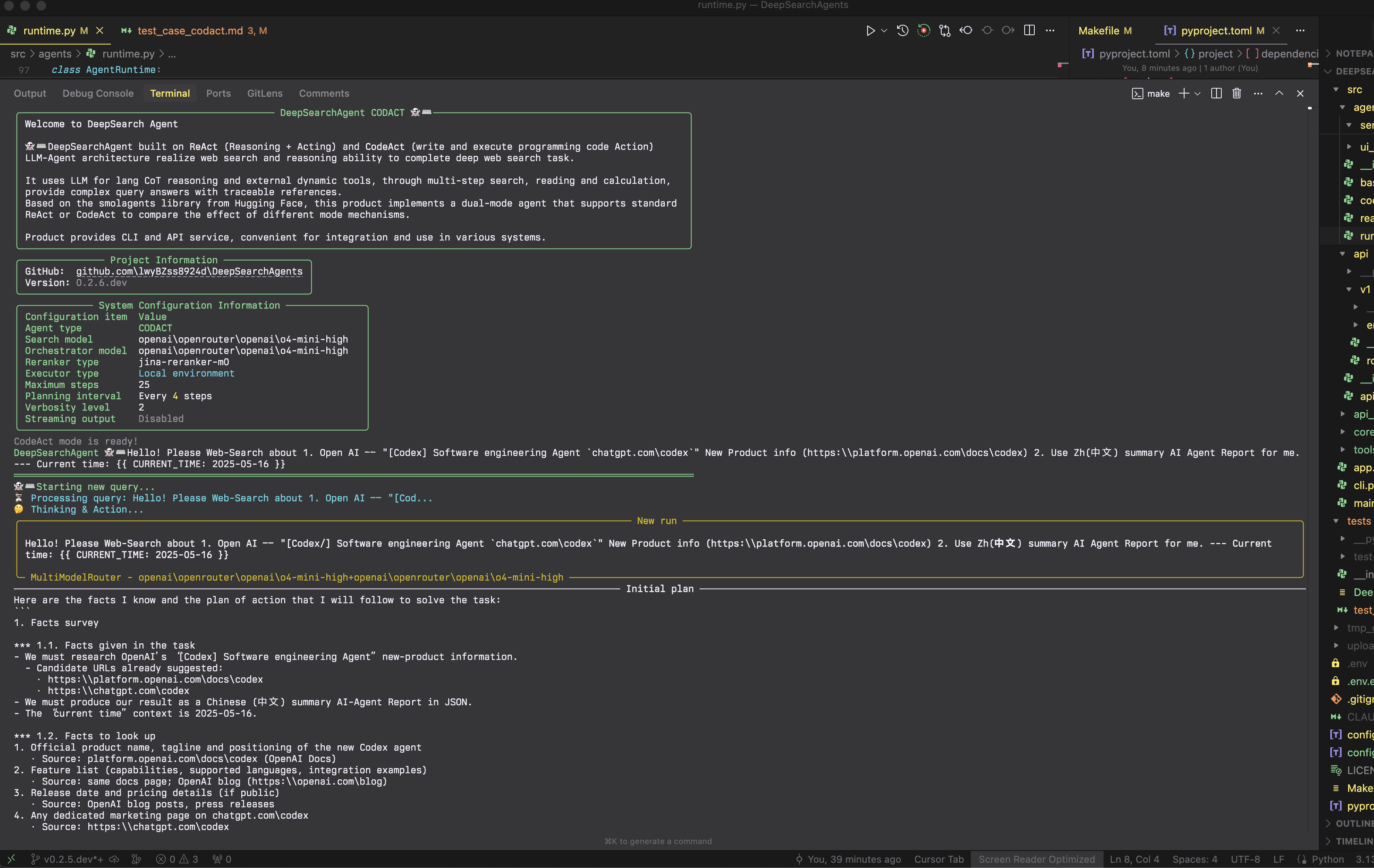Open the previous revision icon
This screenshot has height=868, width=1374.
[x=966, y=31]
